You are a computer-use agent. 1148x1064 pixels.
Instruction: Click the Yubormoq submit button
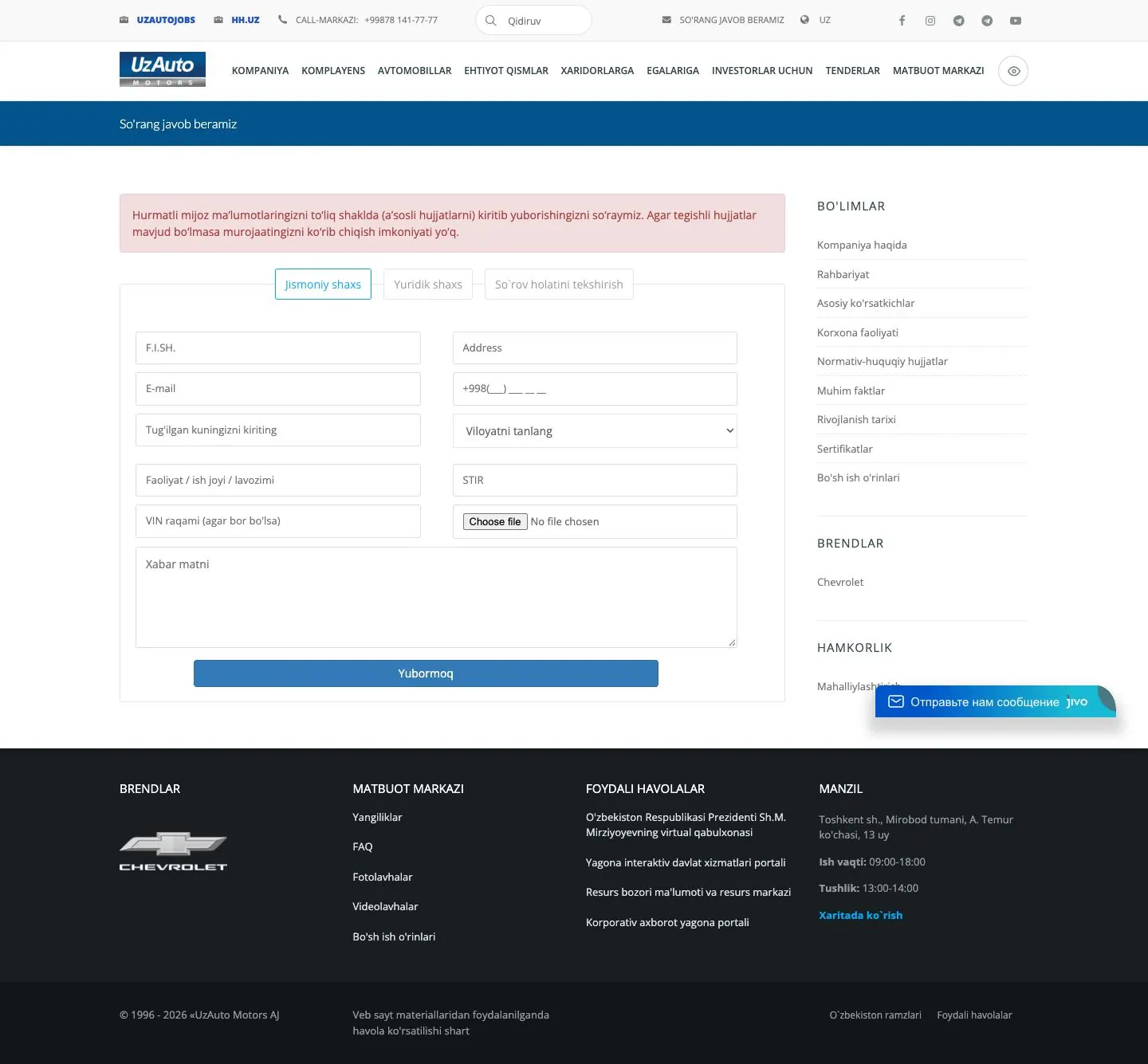[x=426, y=673]
